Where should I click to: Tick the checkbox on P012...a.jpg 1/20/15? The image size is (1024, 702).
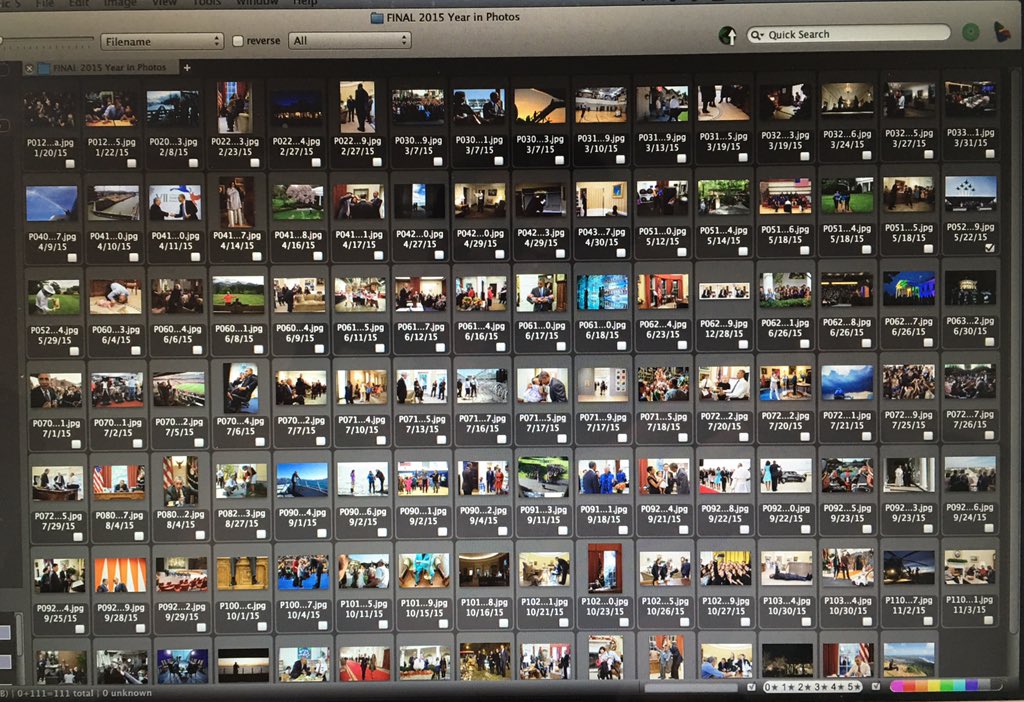coord(70,164)
